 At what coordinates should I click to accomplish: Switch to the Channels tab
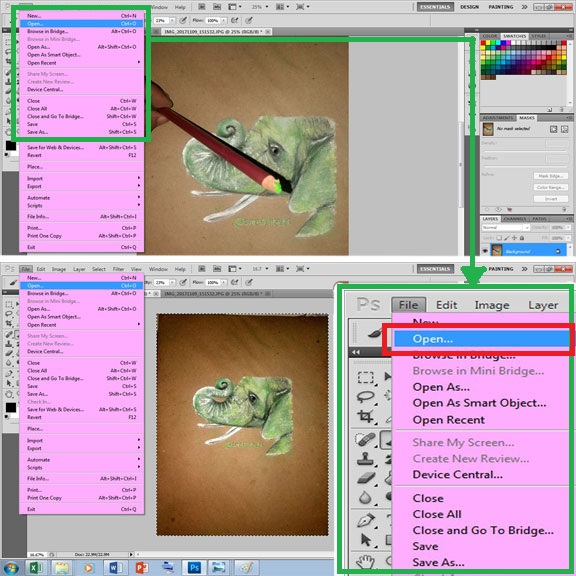tap(514, 219)
